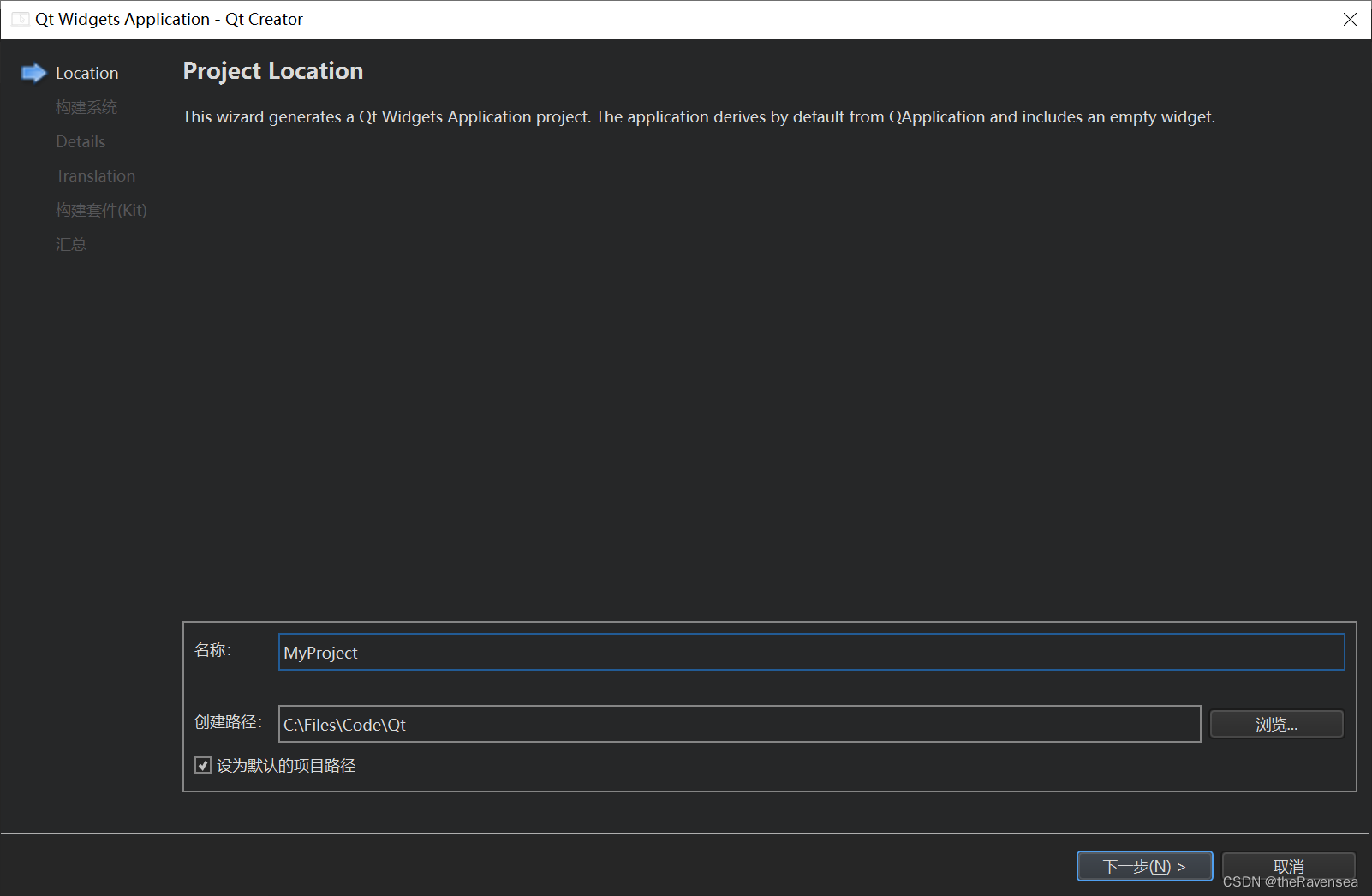This screenshot has height=896, width=1372.
Task: Click the 浏览... browse button
Action: [x=1276, y=724]
